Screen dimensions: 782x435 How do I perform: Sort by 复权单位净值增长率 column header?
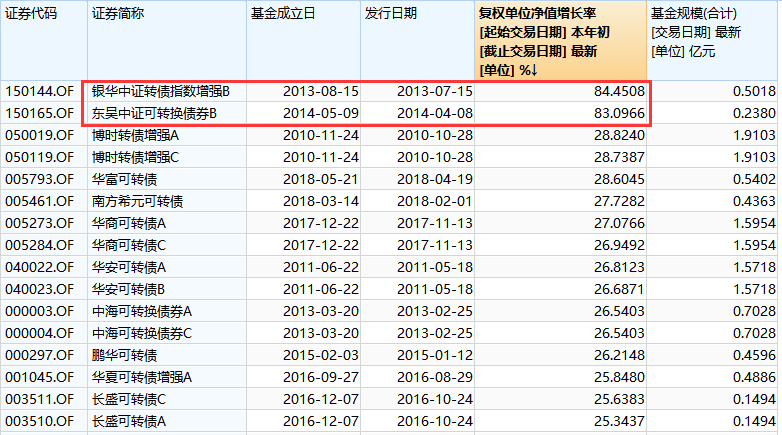[560, 41]
